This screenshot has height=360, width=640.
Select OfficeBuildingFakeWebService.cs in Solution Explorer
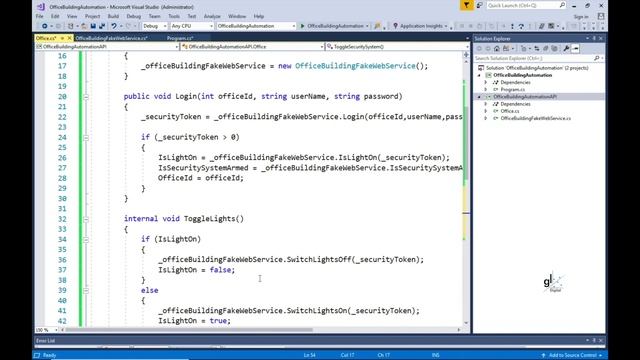536,118
